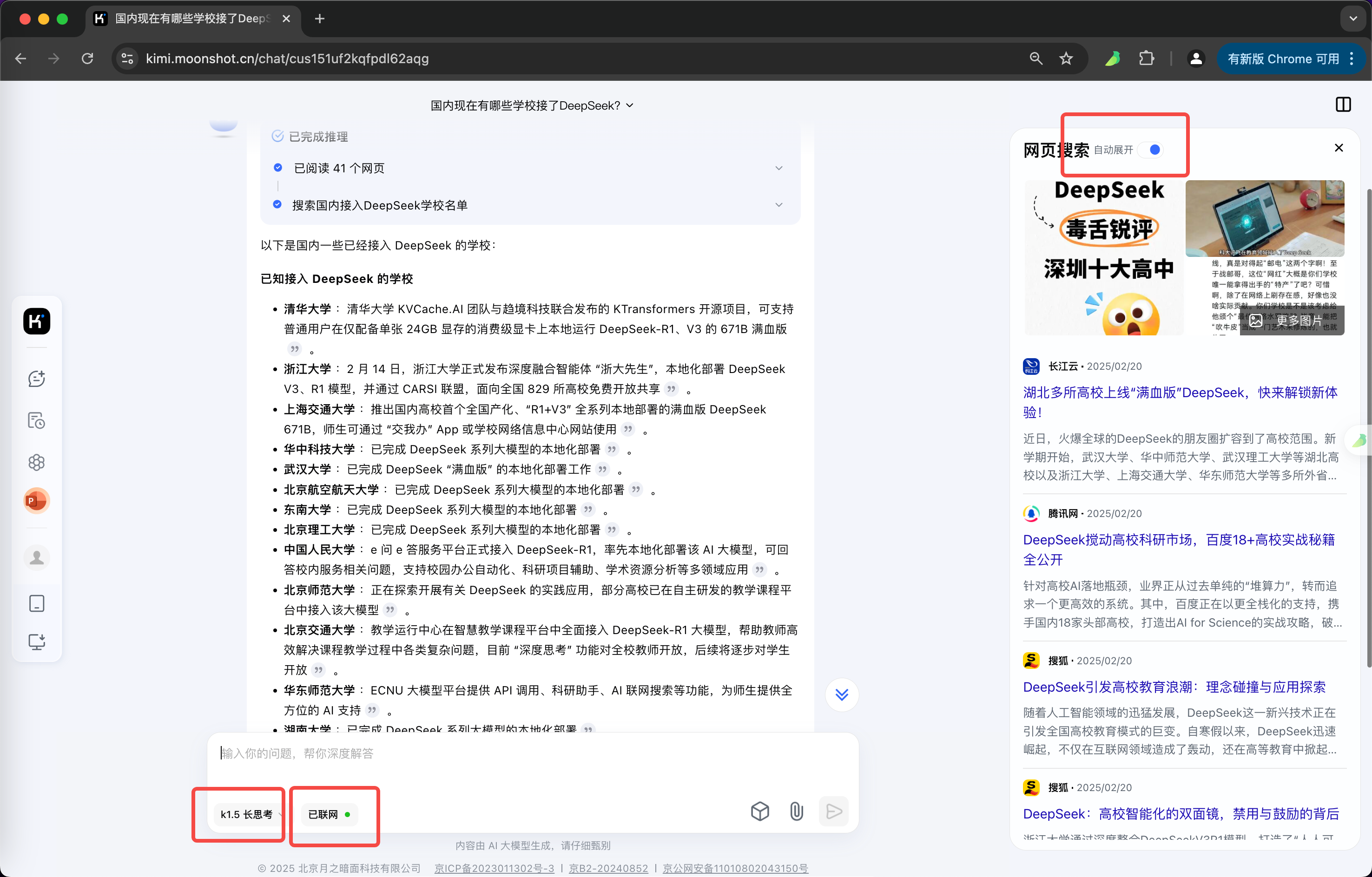Open the PPT assistant icon
The width and height of the screenshot is (1372, 877).
pos(36,501)
